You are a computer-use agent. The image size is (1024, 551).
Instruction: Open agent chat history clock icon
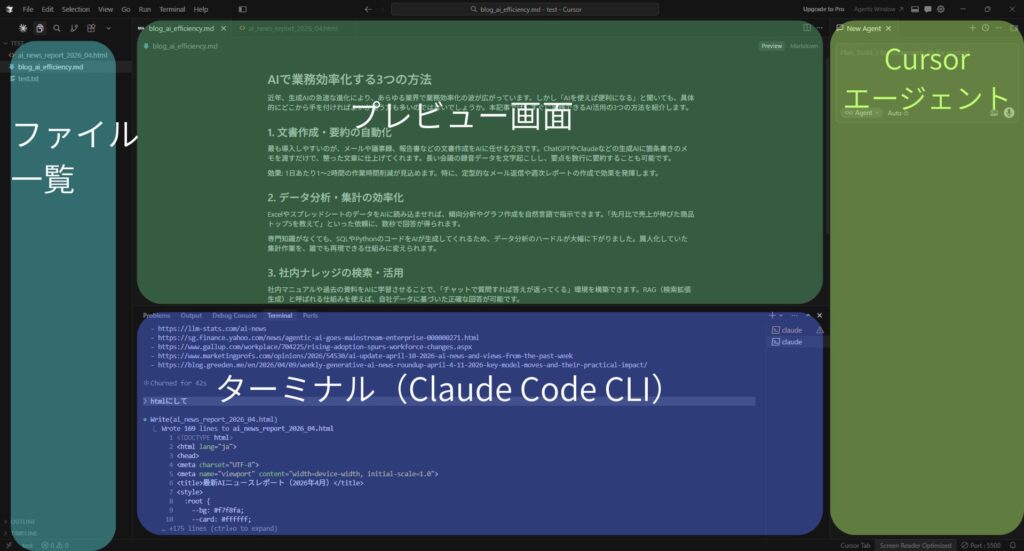coord(985,28)
